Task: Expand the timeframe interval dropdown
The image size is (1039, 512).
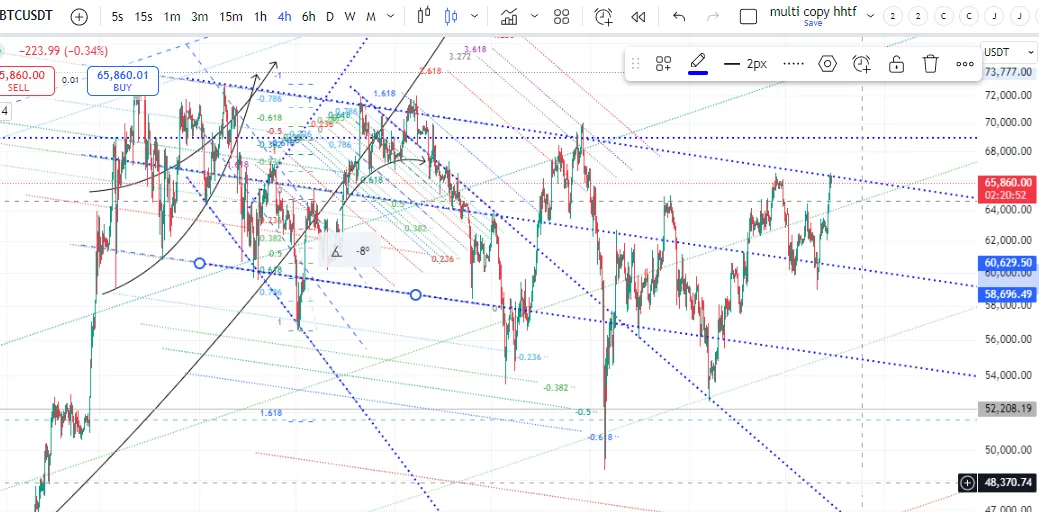Action: (x=392, y=17)
